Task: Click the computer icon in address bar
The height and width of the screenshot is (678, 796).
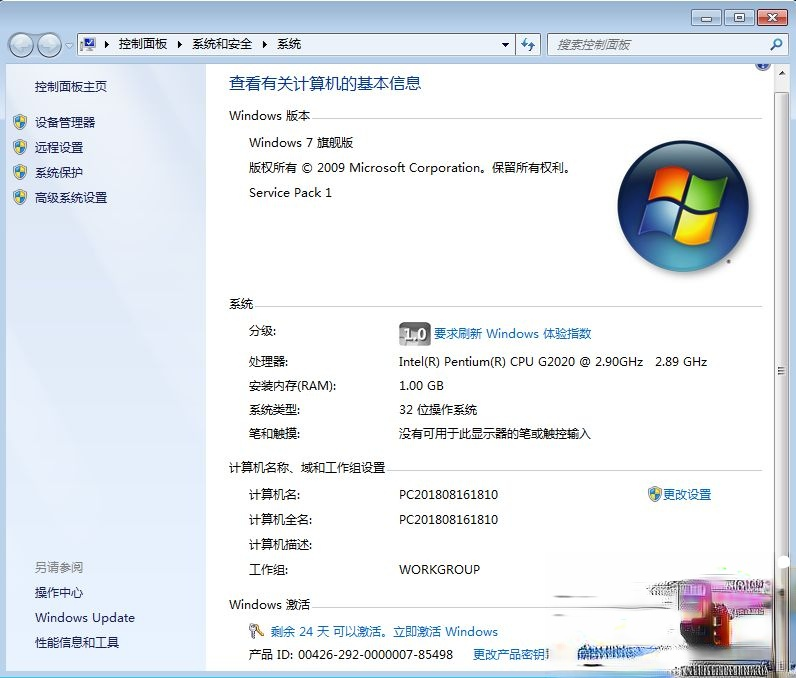Action: point(89,44)
